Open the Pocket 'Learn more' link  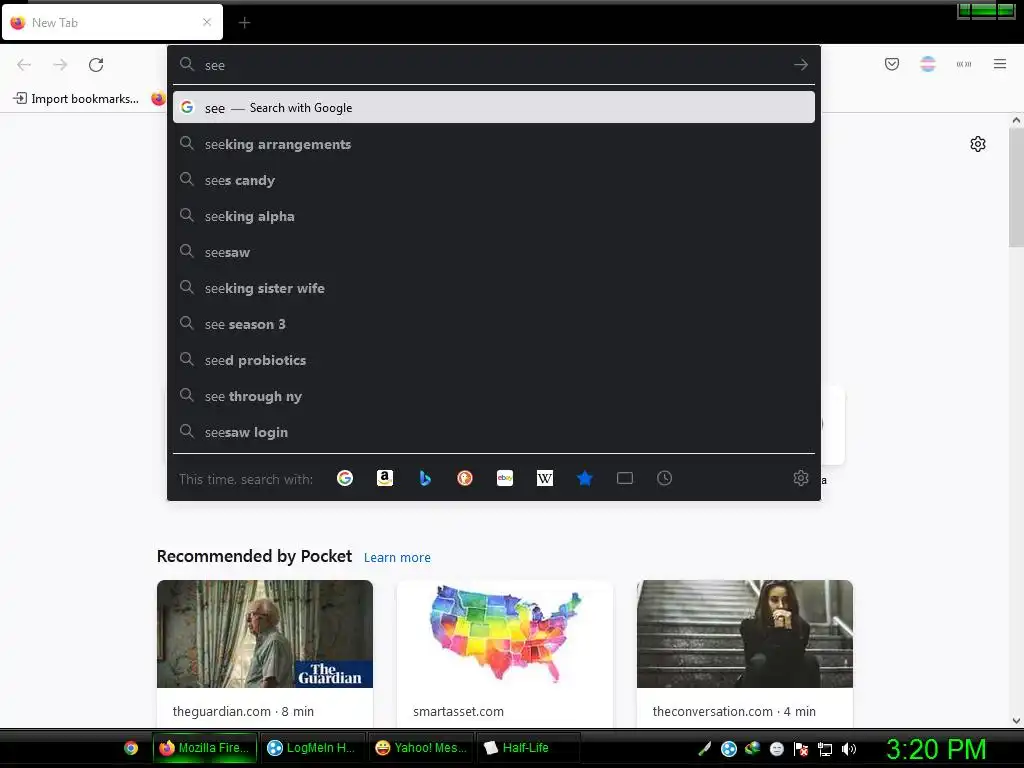397,557
